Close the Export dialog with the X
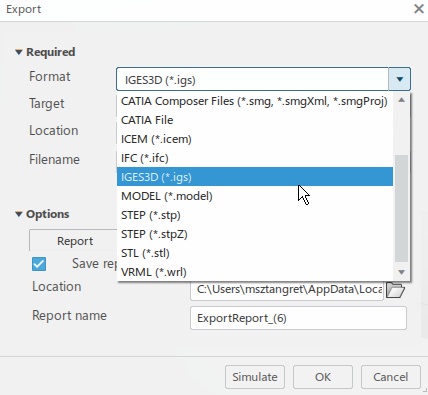Screen dimensions: 428x395 coord(419,9)
